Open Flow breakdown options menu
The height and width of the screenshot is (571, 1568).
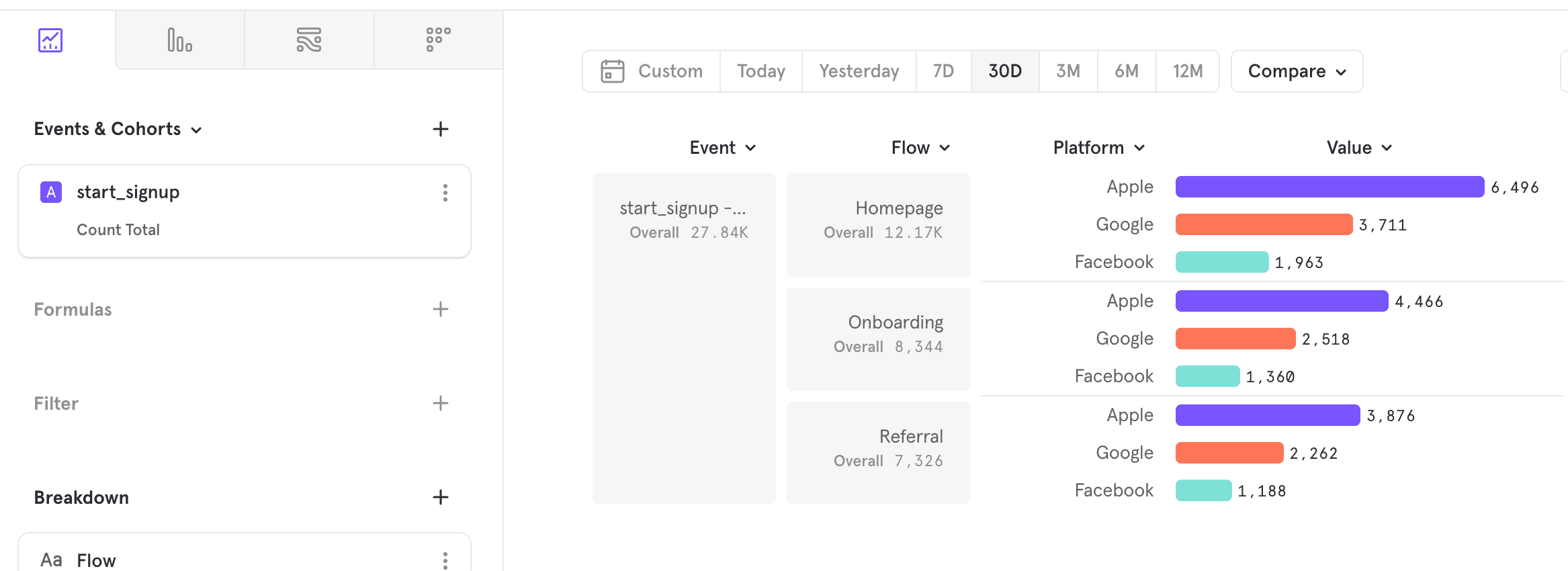445,560
